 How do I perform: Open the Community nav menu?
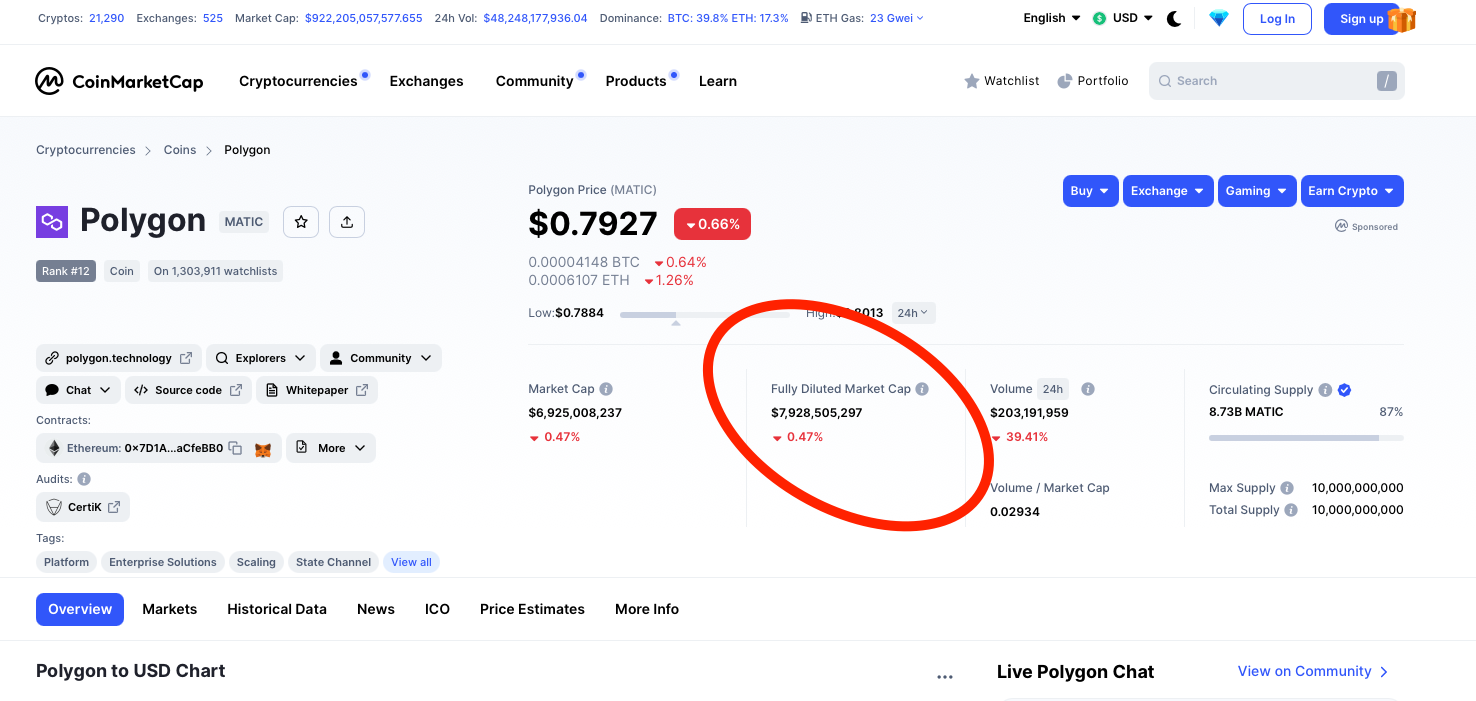pos(534,81)
